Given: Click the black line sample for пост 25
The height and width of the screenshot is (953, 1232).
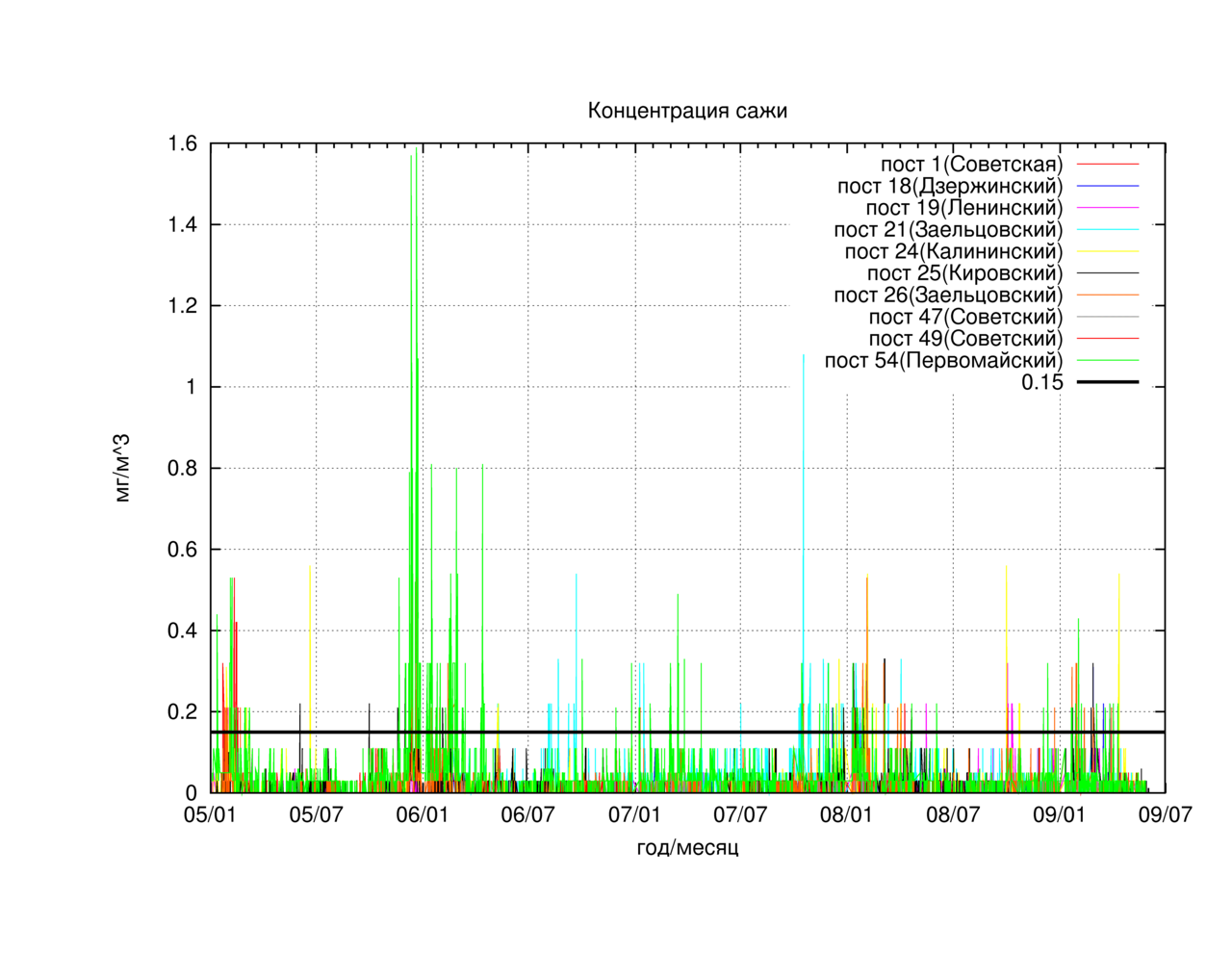Looking at the screenshot, I should (1107, 273).
